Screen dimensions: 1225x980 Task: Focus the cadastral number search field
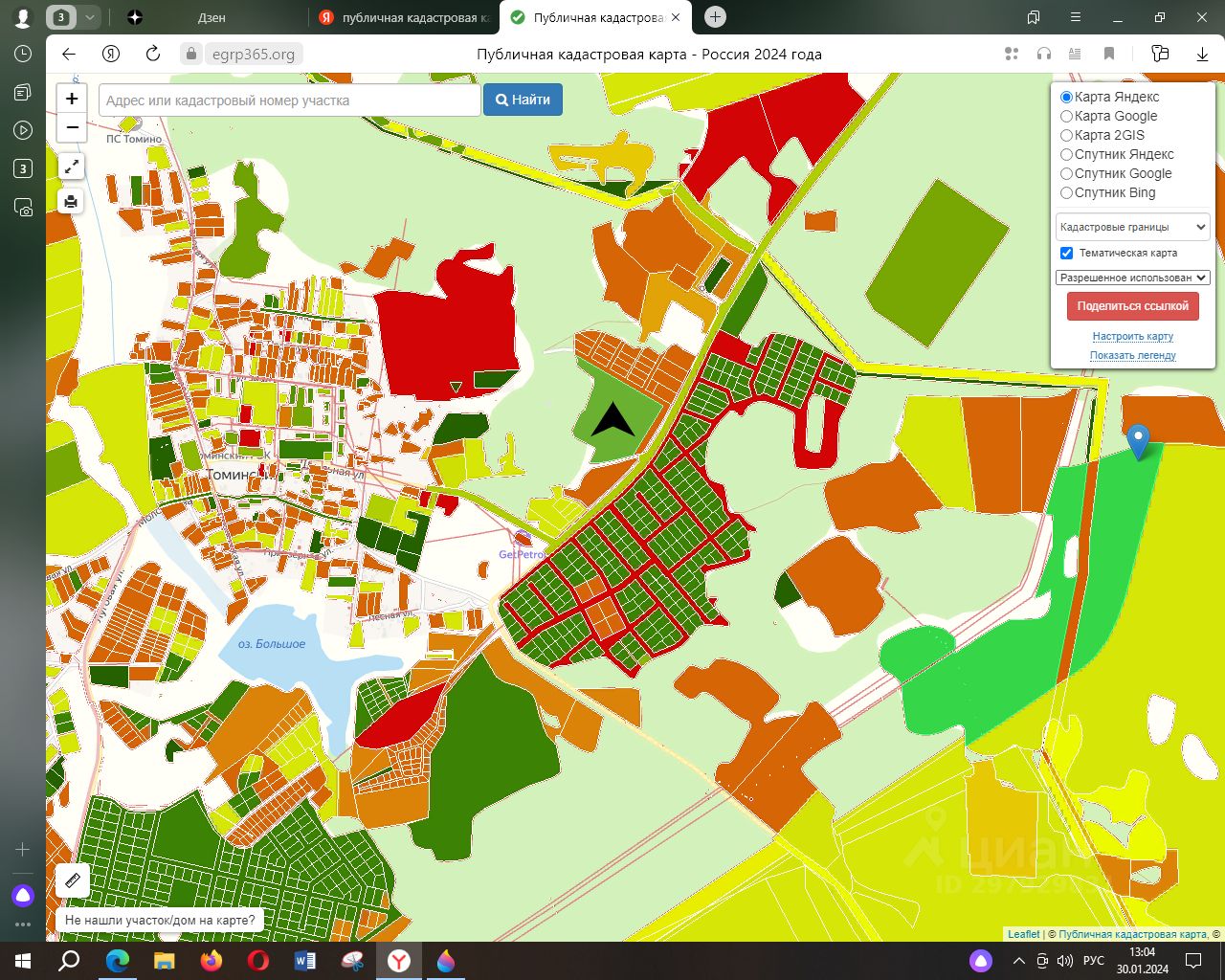[x=289, y=100]
